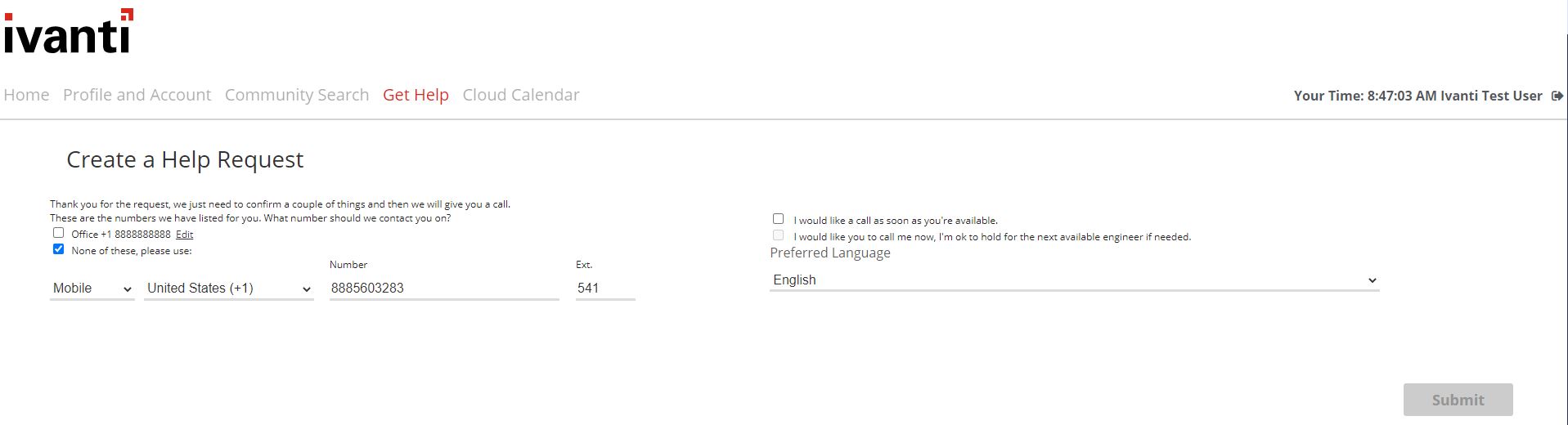1568x425 pixels.
Task: Open the Cloud Calendar page
Action: (521, 95)
